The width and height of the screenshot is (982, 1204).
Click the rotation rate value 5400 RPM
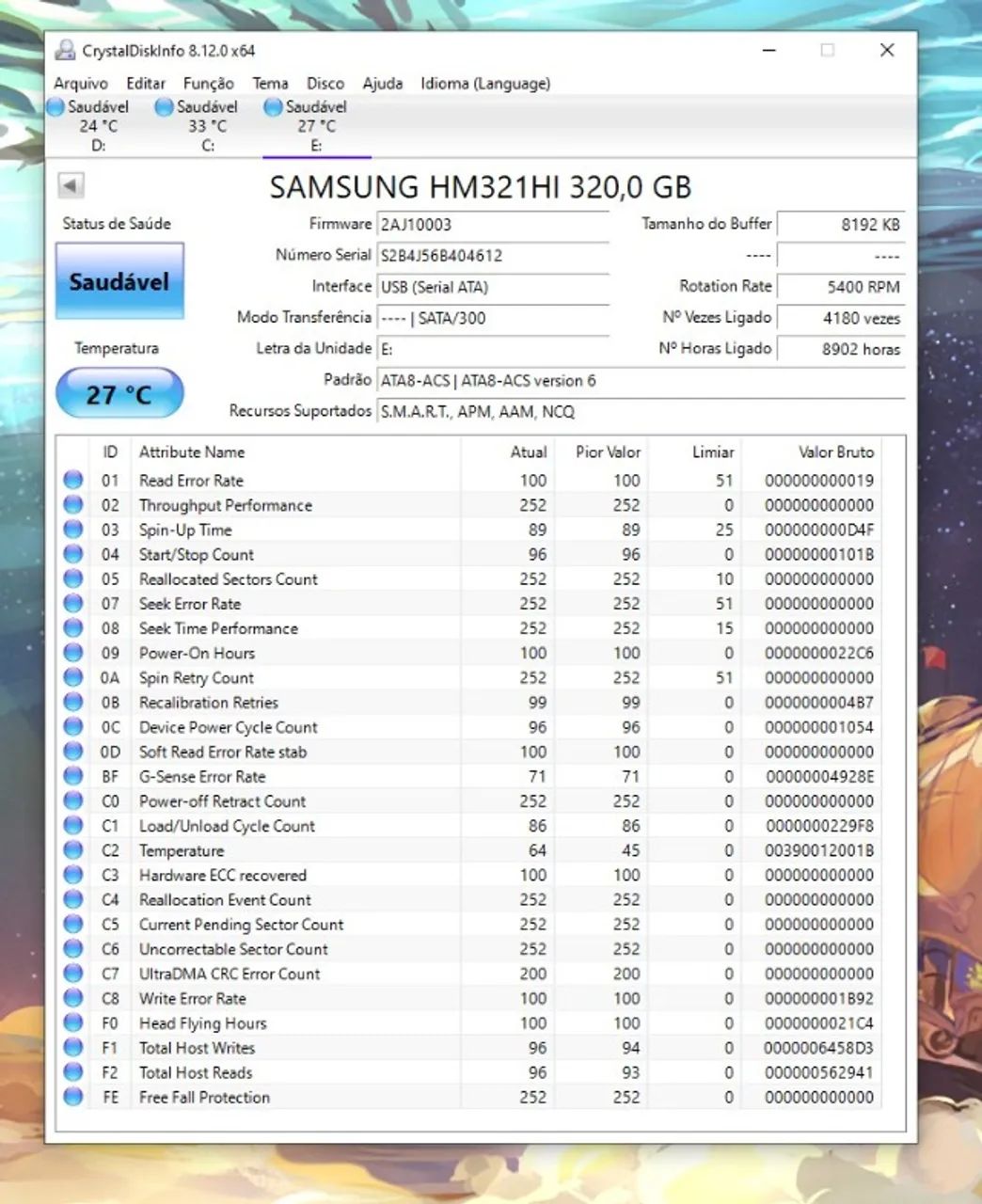tap(841, 287)
